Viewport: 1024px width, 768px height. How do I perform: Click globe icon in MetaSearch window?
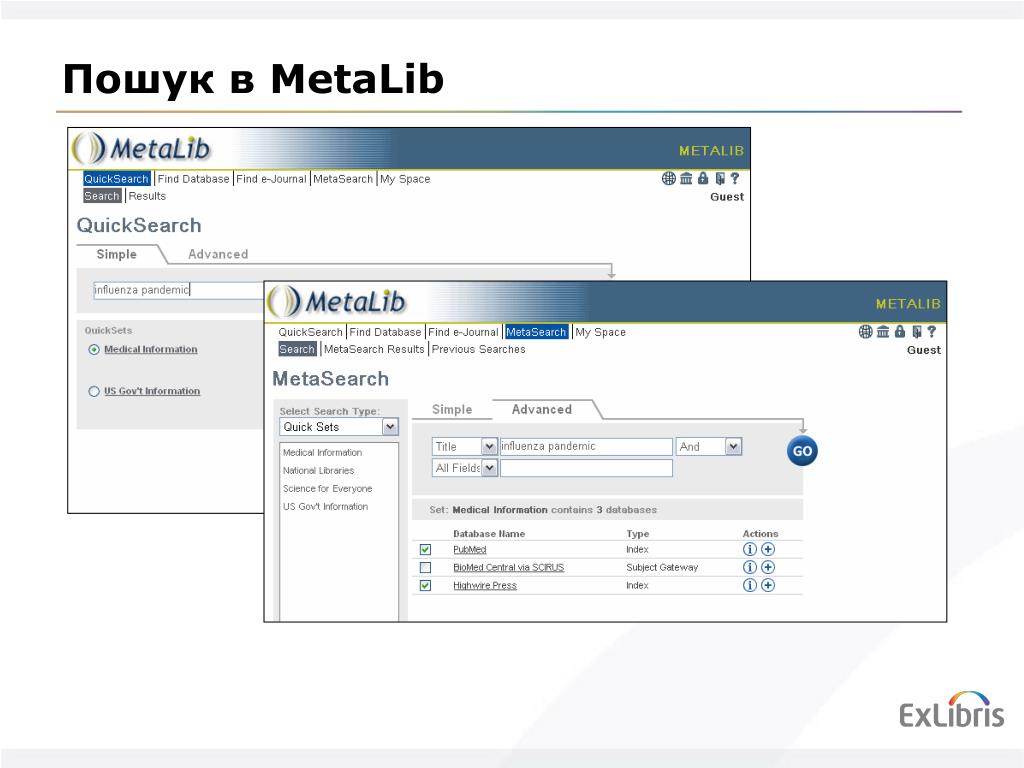point(865,332)
